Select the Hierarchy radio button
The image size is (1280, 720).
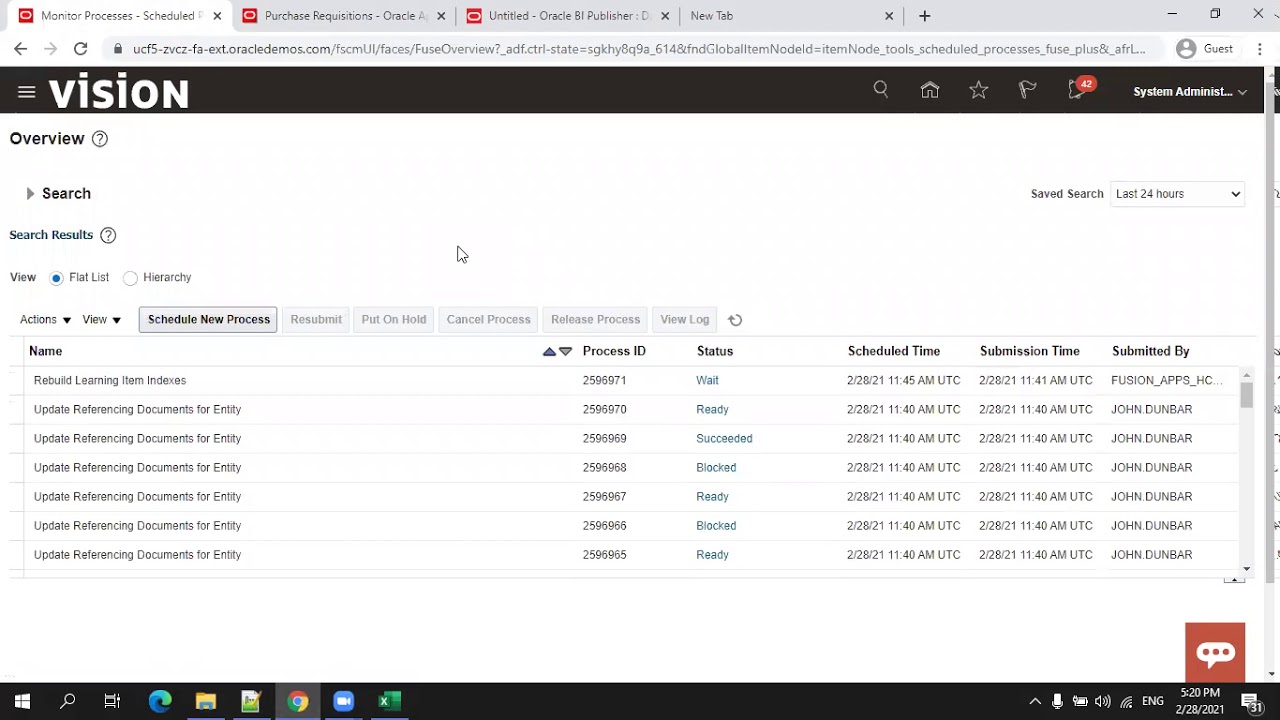click(130, 278)
